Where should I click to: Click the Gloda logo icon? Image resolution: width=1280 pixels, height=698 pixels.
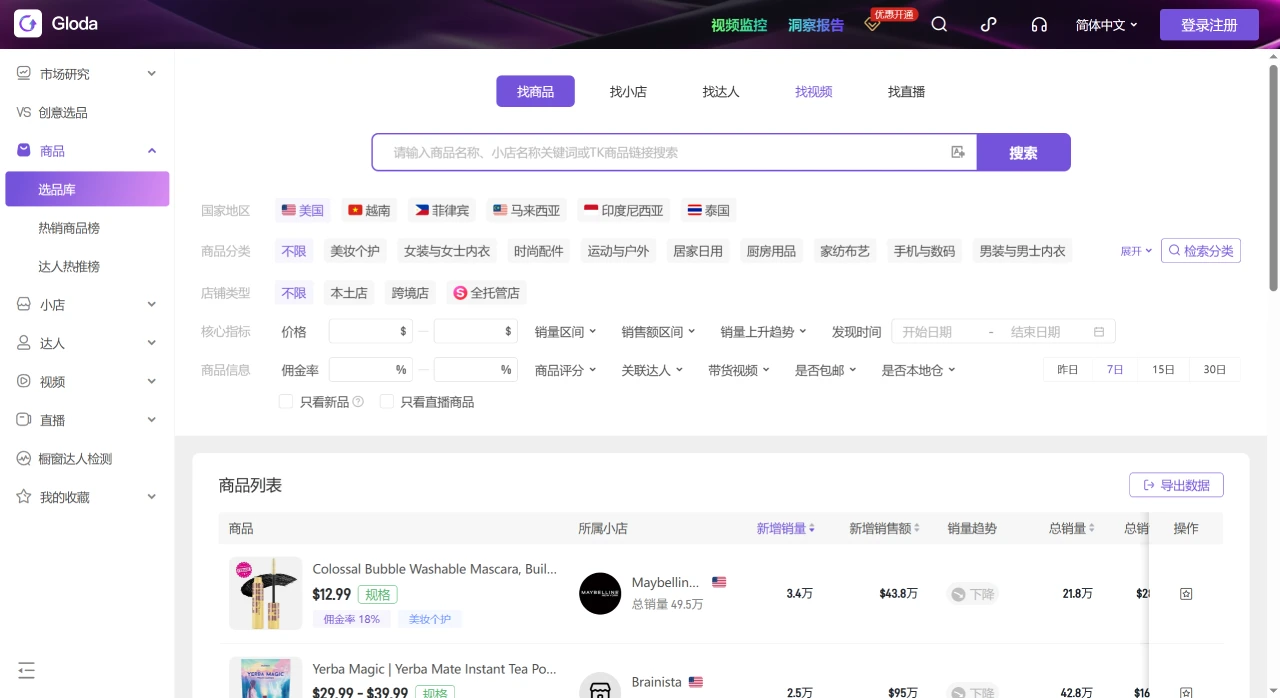pos(27,23)
